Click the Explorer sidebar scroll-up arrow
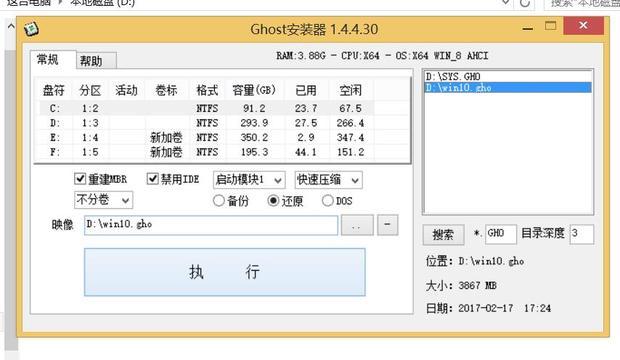Screen dimensions: 620x360 11,26
